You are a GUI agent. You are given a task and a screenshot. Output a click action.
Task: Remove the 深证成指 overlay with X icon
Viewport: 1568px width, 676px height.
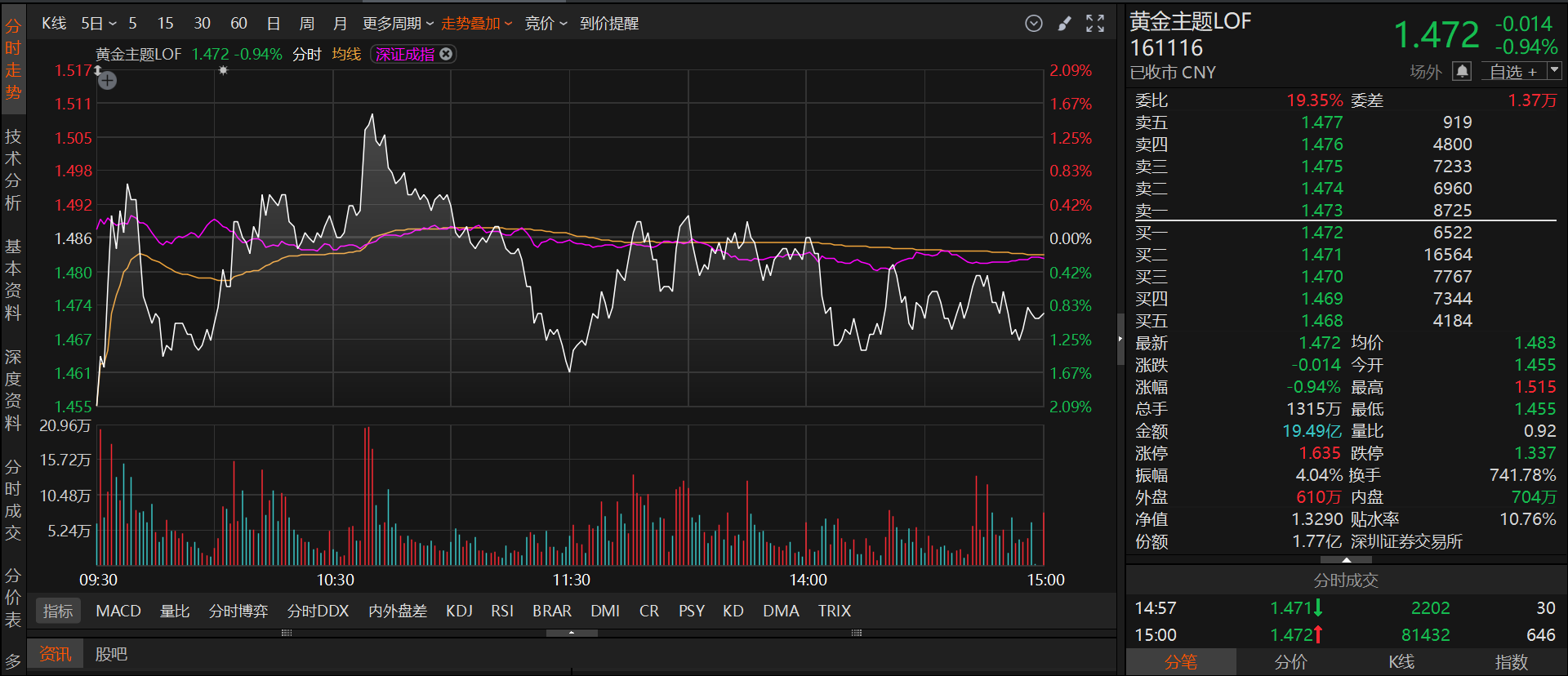click(446, 54)
